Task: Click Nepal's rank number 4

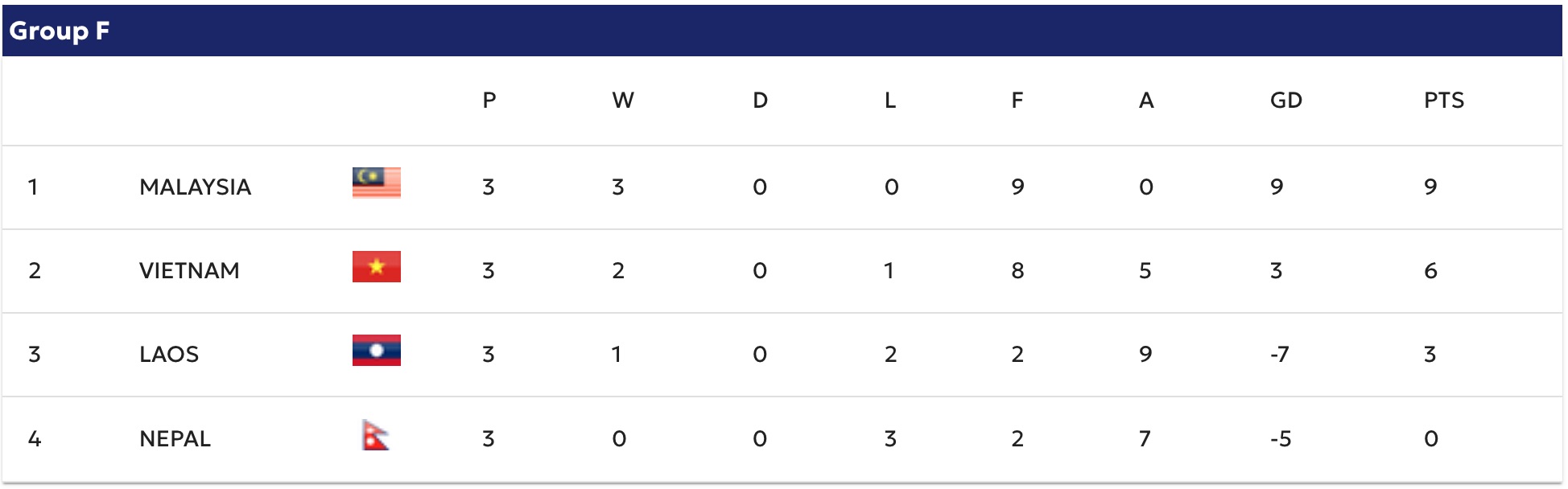Action: (x=35, y=439)
